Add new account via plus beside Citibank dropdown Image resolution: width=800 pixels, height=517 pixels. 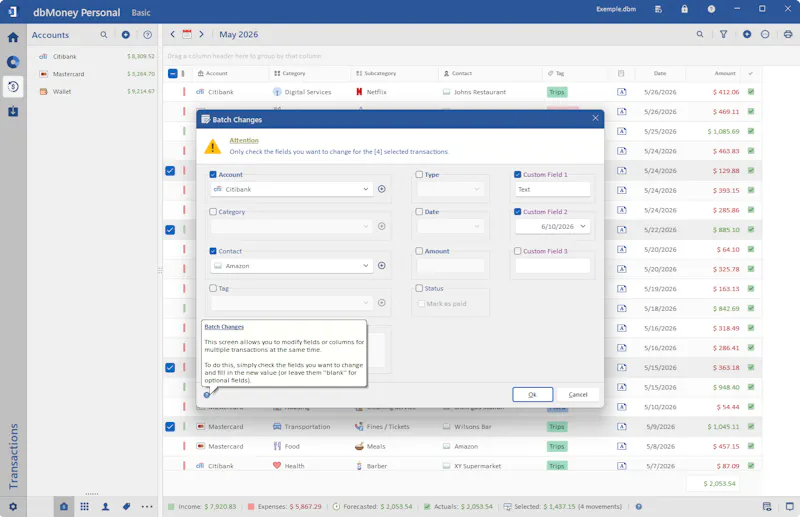[x=382, y=189]
